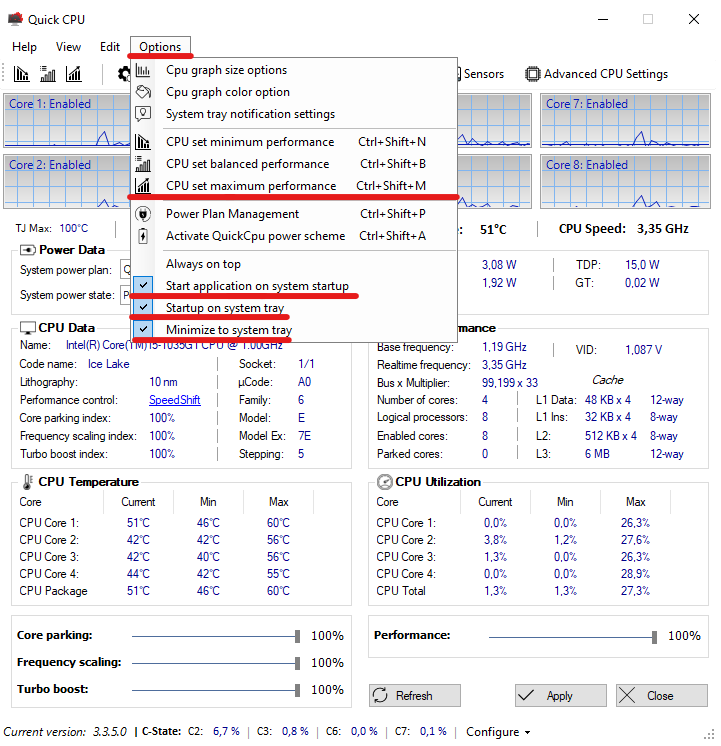The image size is (721, 746).
Task: Click the balanced performance toolbar icon
Action: 48,74
